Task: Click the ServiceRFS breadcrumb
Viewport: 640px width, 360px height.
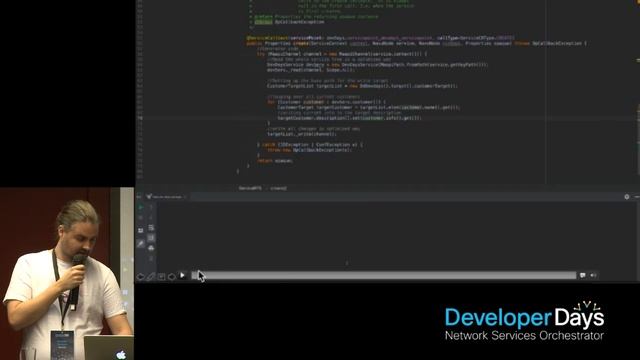Action: click(x=250, y=188)
